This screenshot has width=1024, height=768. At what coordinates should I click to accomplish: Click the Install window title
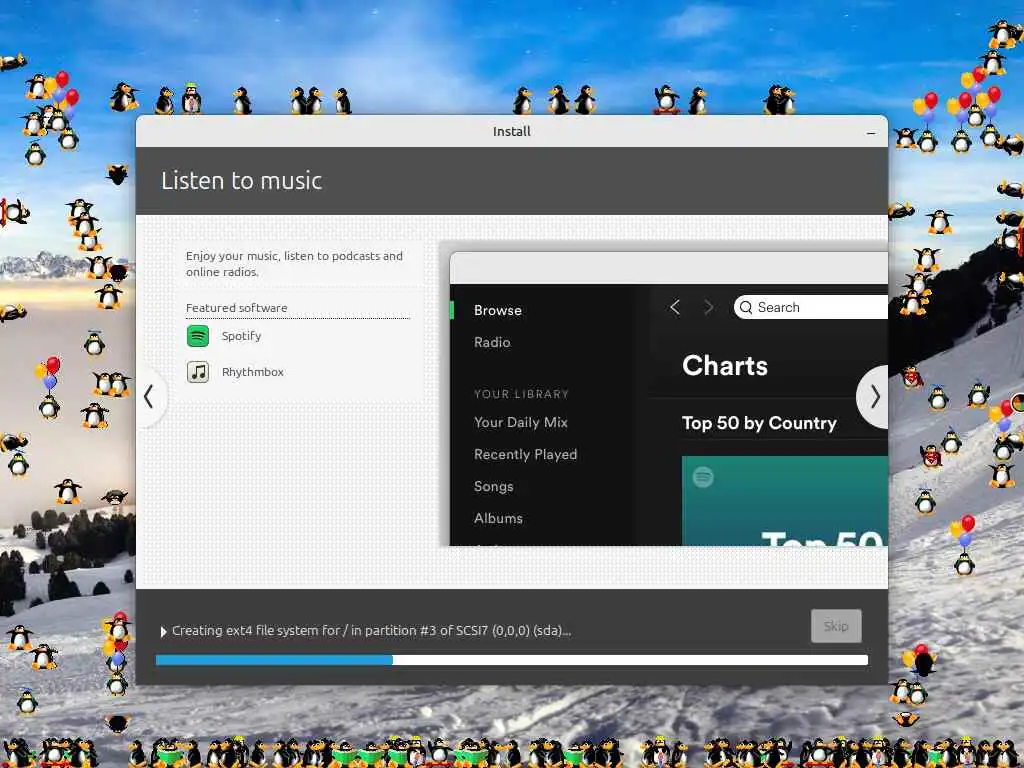click(511, 131)
